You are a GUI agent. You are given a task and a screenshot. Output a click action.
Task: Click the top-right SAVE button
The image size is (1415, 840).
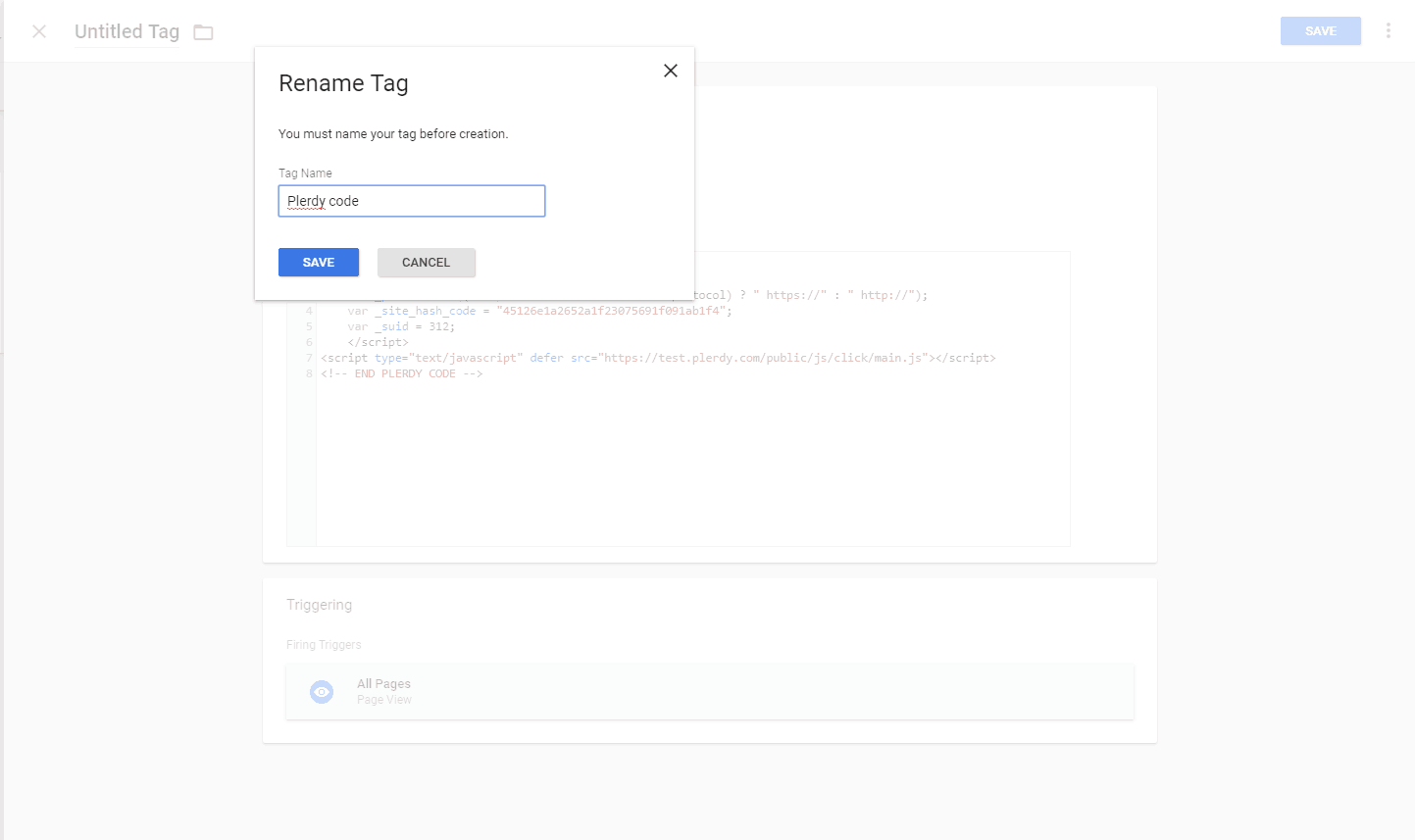[x=1320, y=31]
